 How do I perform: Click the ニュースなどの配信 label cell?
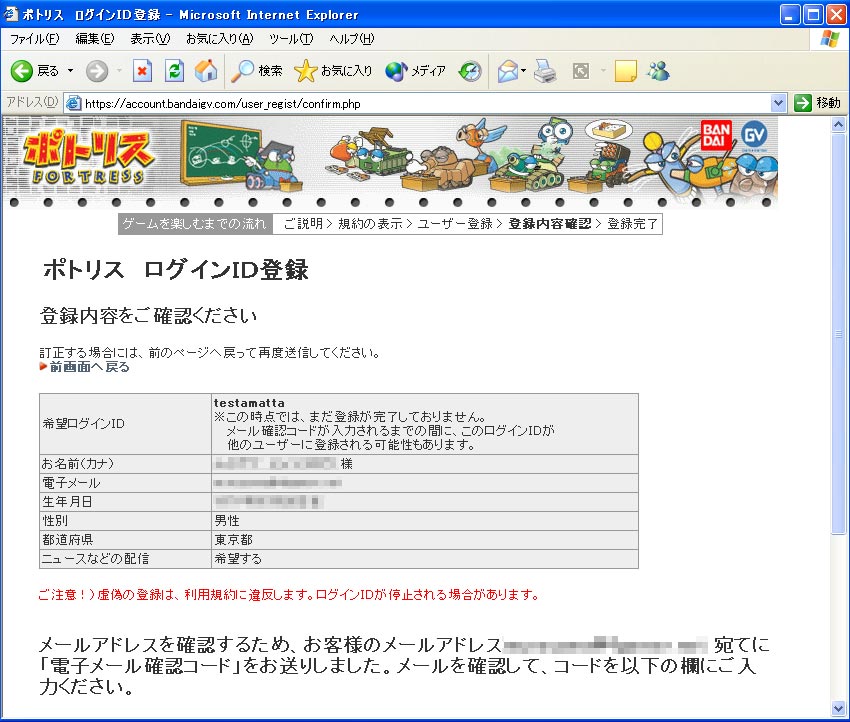pyautogui.click(x=125, y=559)
